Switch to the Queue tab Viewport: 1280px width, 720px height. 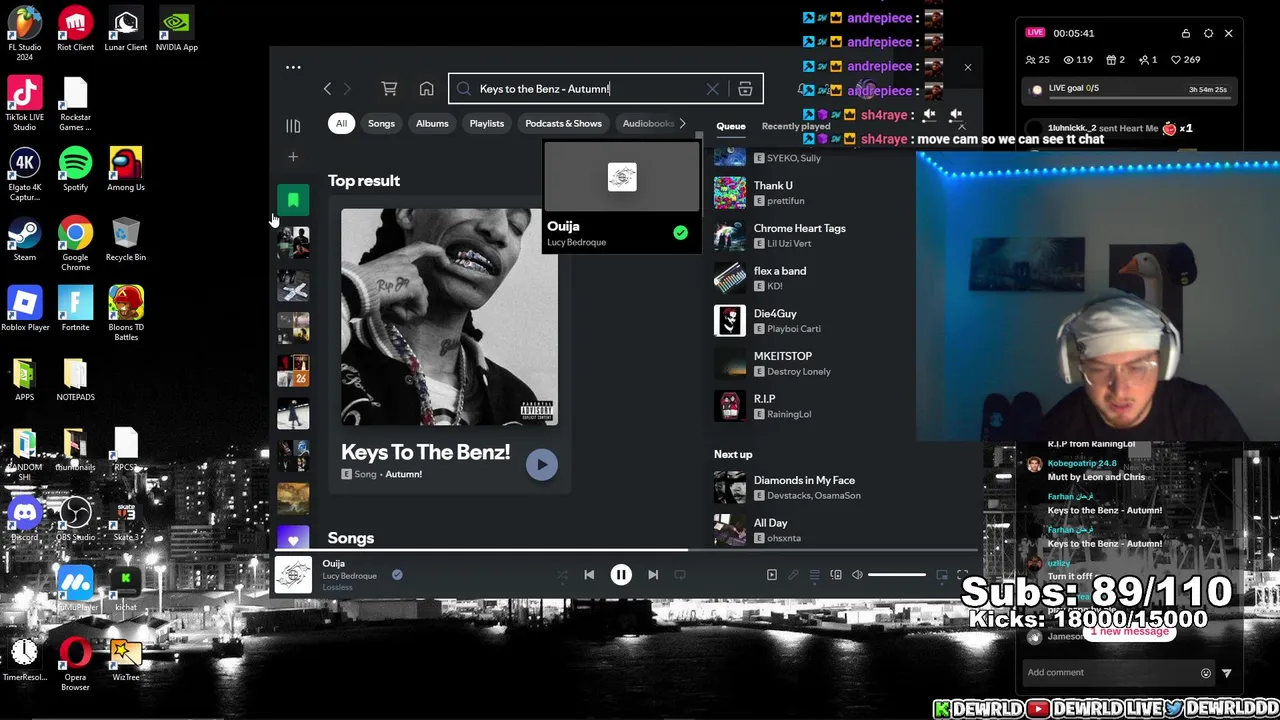click(x=730, y=126)
